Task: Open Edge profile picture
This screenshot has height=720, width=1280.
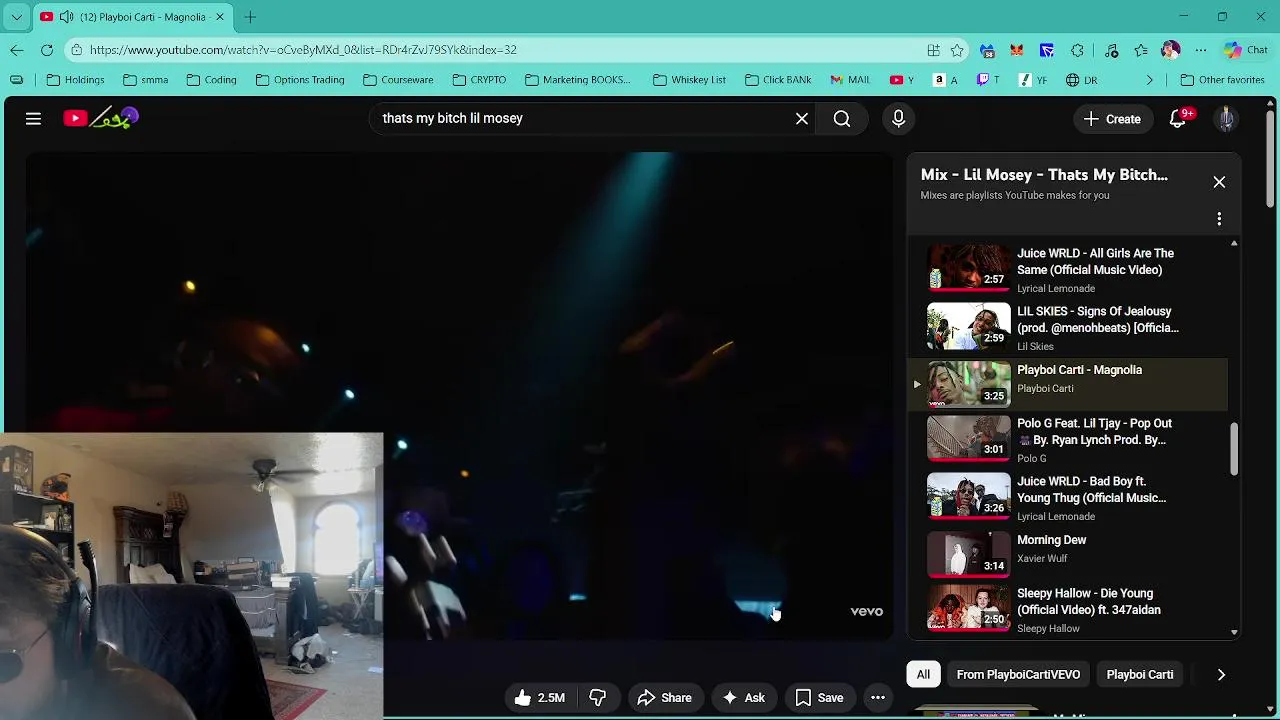Action: [1171, 50]
